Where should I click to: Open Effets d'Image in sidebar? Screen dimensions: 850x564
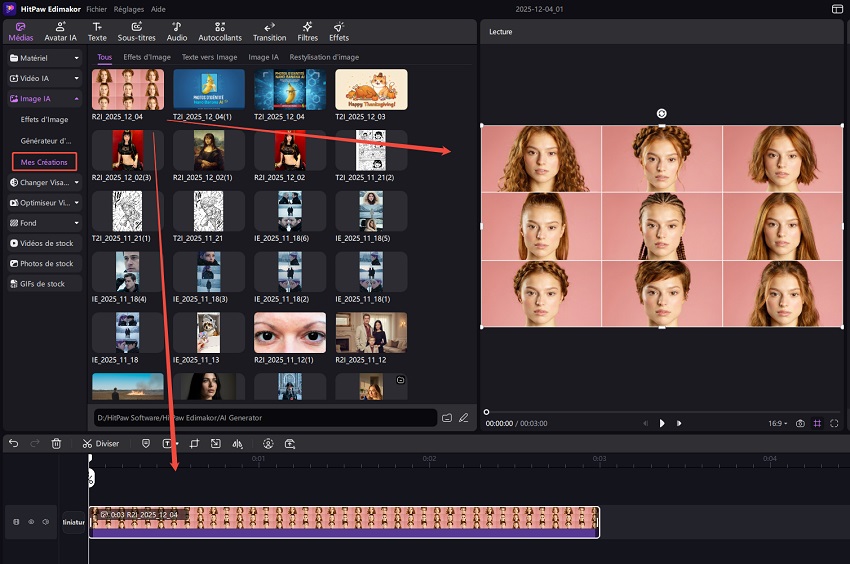(44, 119)
